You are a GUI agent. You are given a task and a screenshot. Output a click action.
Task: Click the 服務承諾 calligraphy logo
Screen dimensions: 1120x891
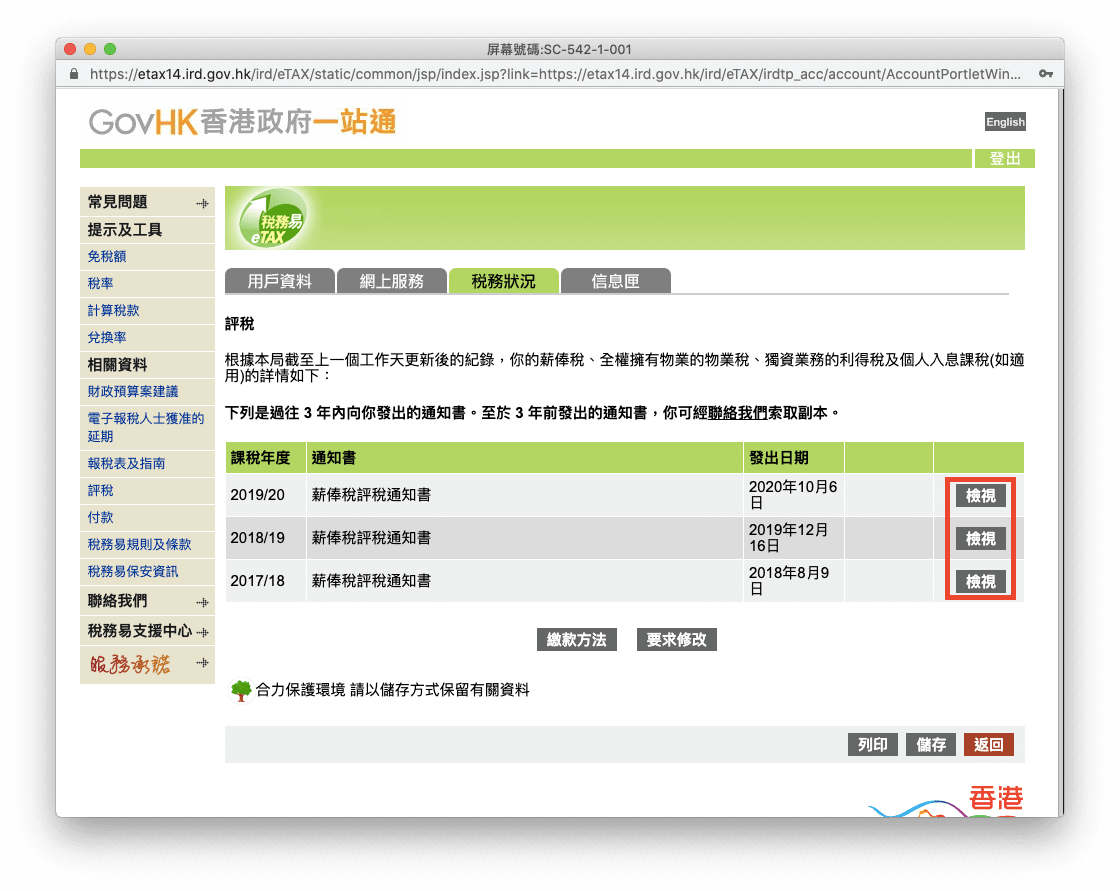click(x=130, y=664)
